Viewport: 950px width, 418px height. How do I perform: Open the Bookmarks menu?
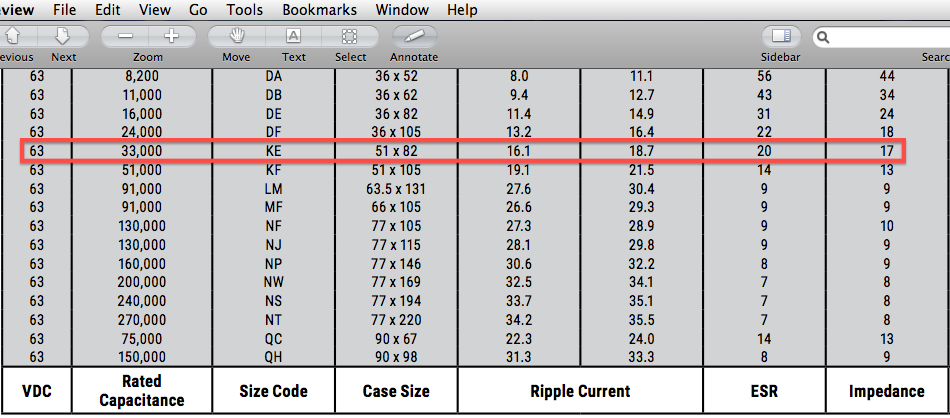pos(319,10)
